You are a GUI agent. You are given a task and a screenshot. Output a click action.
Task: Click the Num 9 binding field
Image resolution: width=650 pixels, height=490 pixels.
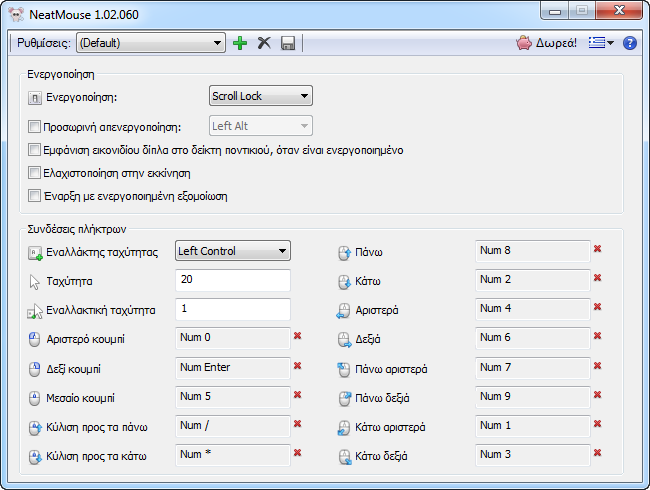tap(533, 397)
